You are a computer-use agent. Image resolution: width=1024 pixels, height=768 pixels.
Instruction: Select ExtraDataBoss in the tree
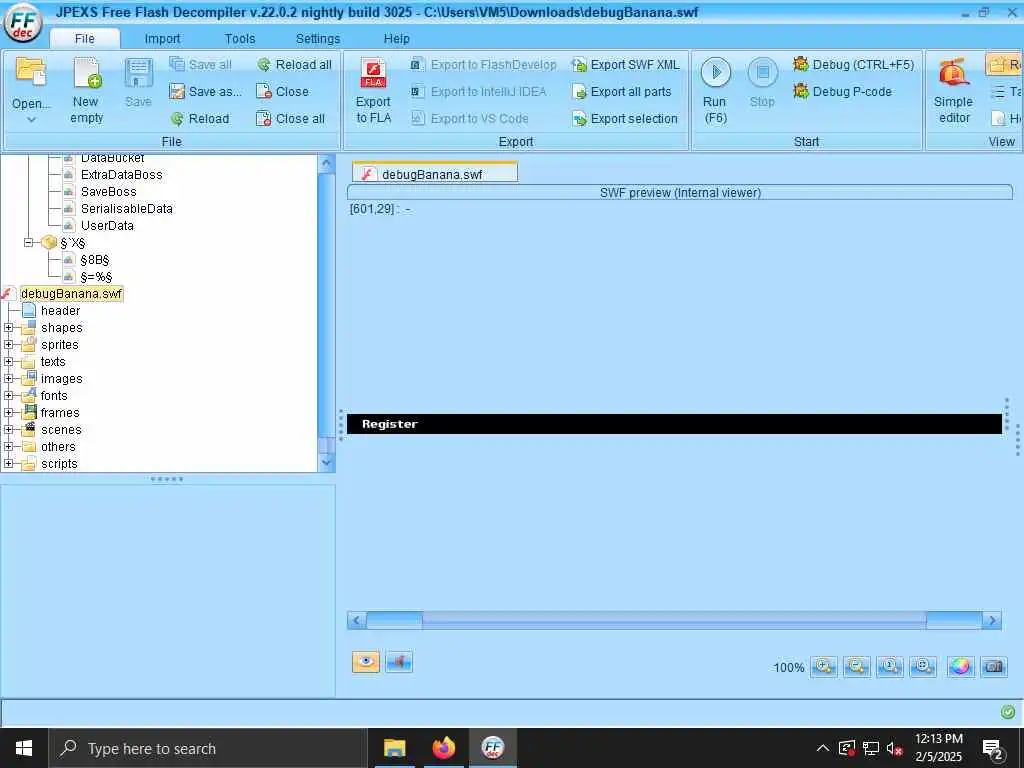pos(121,174)
